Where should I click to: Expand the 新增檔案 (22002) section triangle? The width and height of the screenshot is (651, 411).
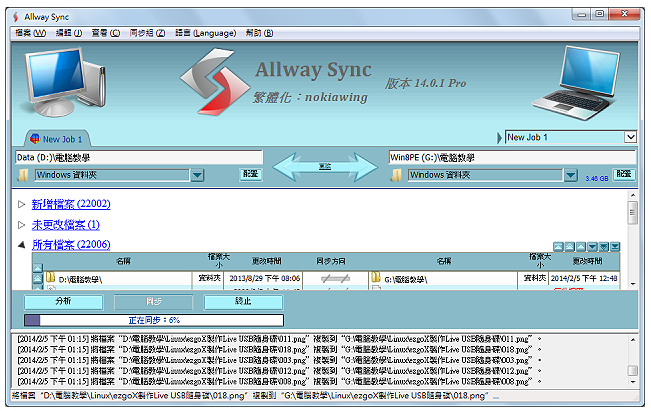[22, 204]
